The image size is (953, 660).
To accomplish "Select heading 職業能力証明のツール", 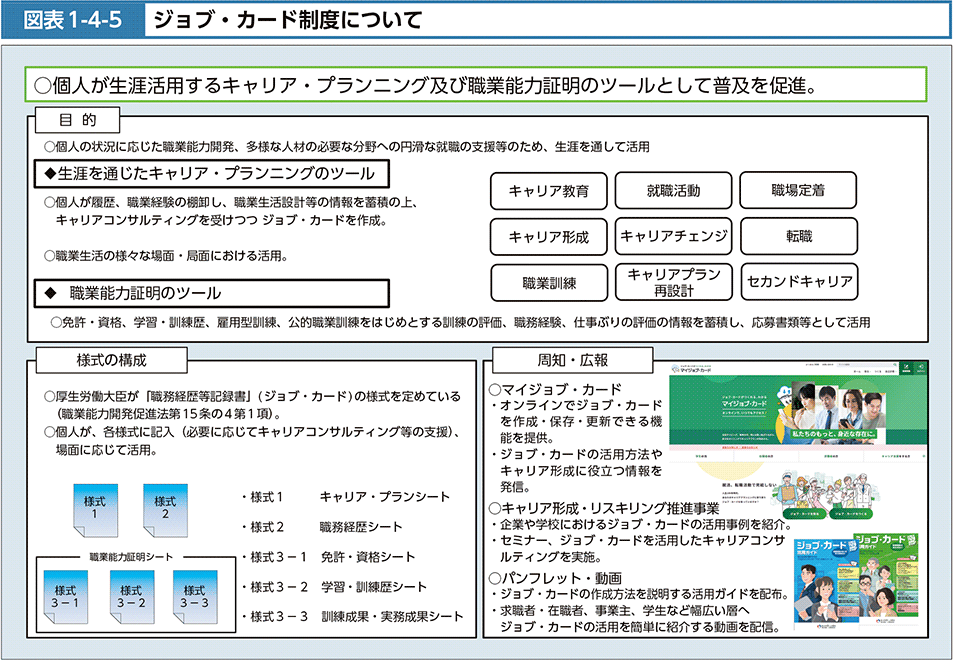I will (x=211, y=294).
